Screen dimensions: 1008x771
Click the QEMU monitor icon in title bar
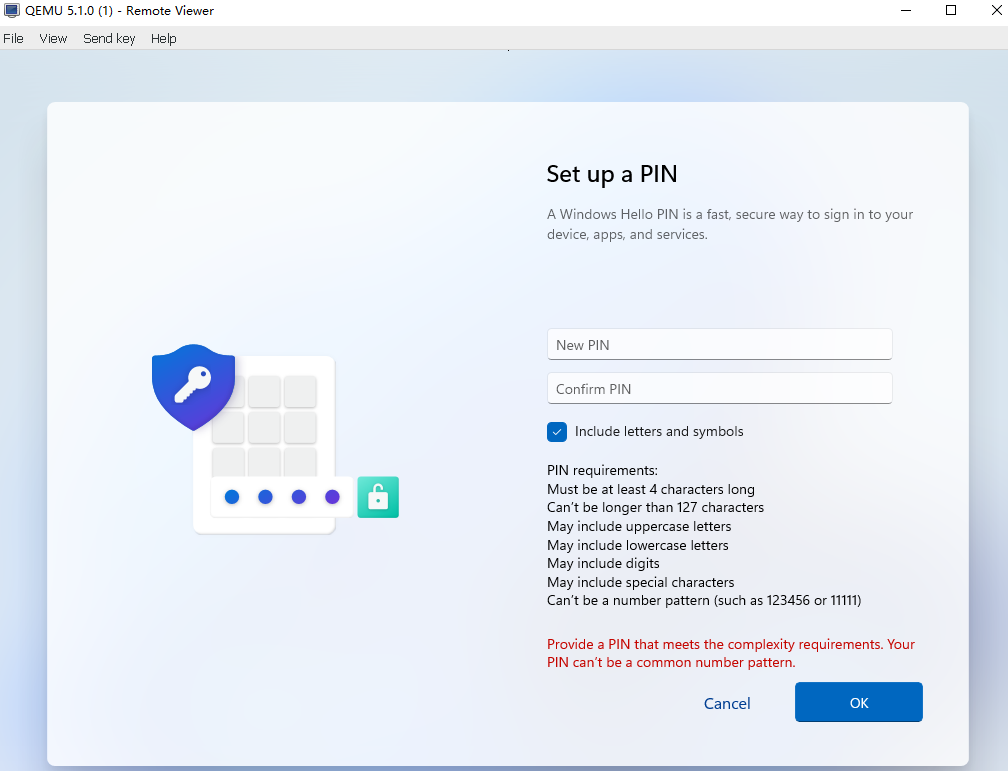[12, 11]
